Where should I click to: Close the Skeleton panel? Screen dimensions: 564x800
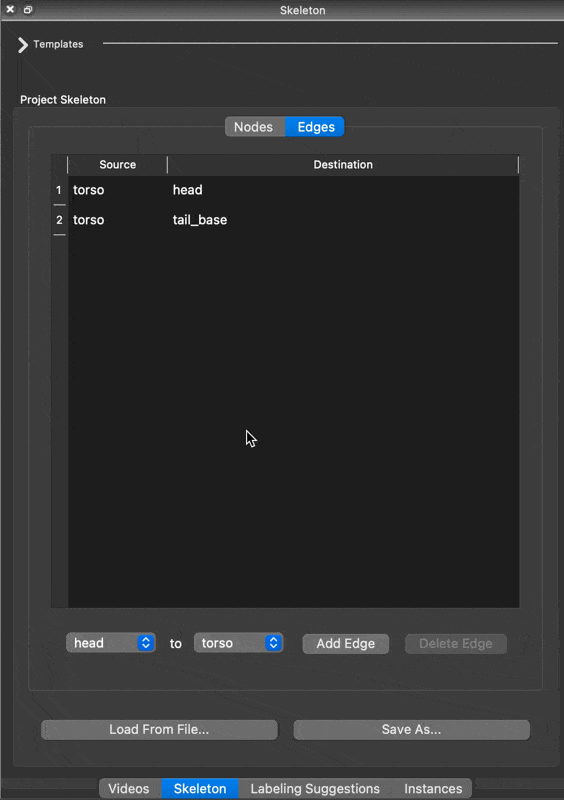coord(10,10)
